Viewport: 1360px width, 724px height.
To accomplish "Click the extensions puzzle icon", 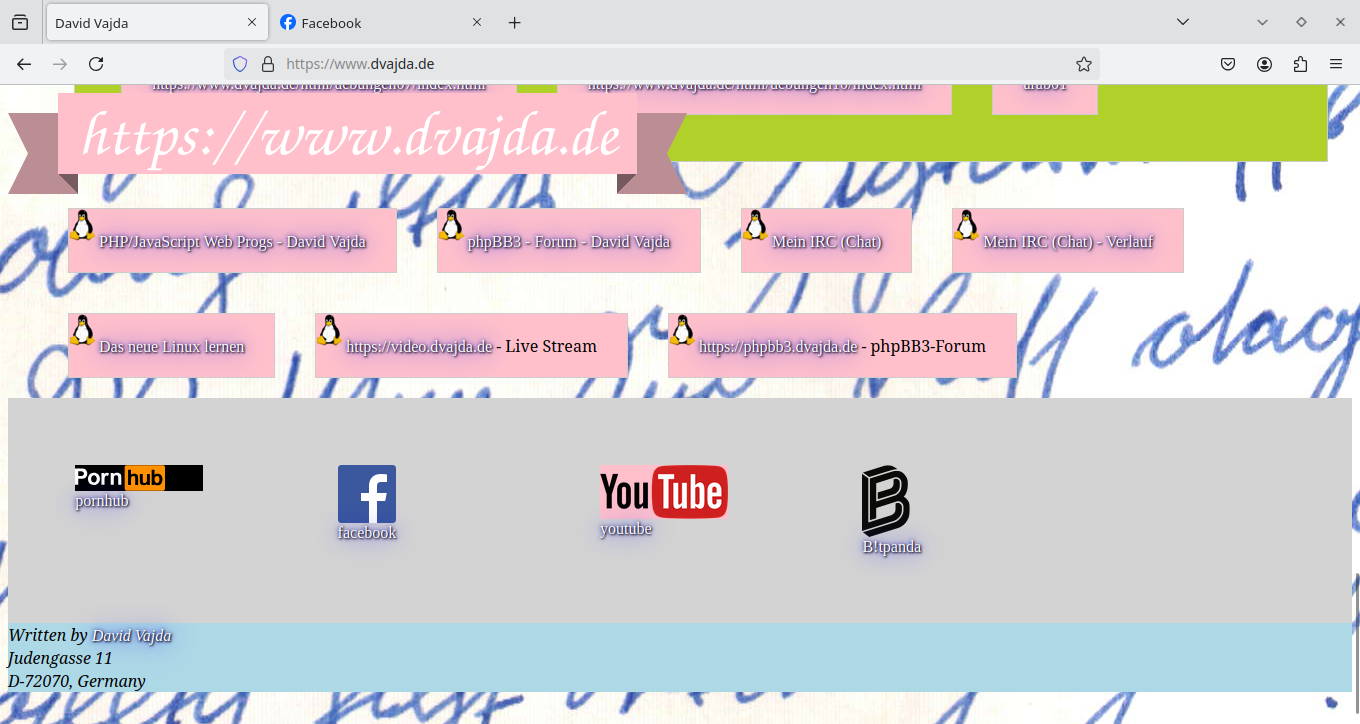I will click(x=1300, y=63).
